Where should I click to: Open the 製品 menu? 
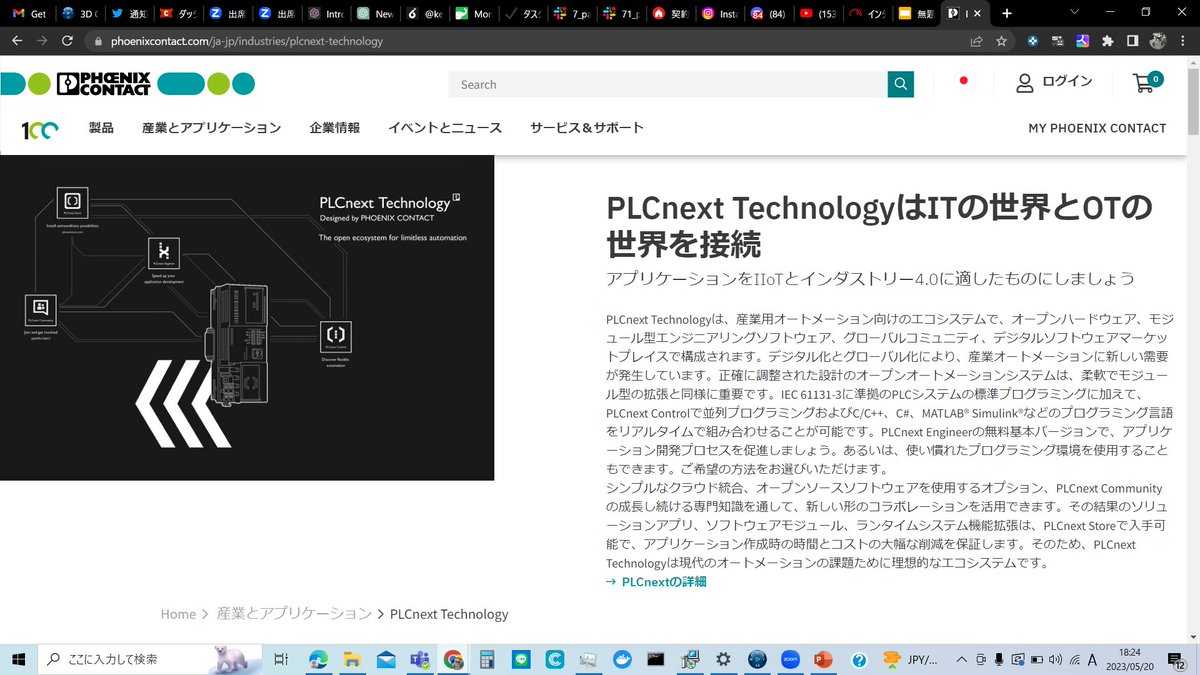(x=101, y=128)
